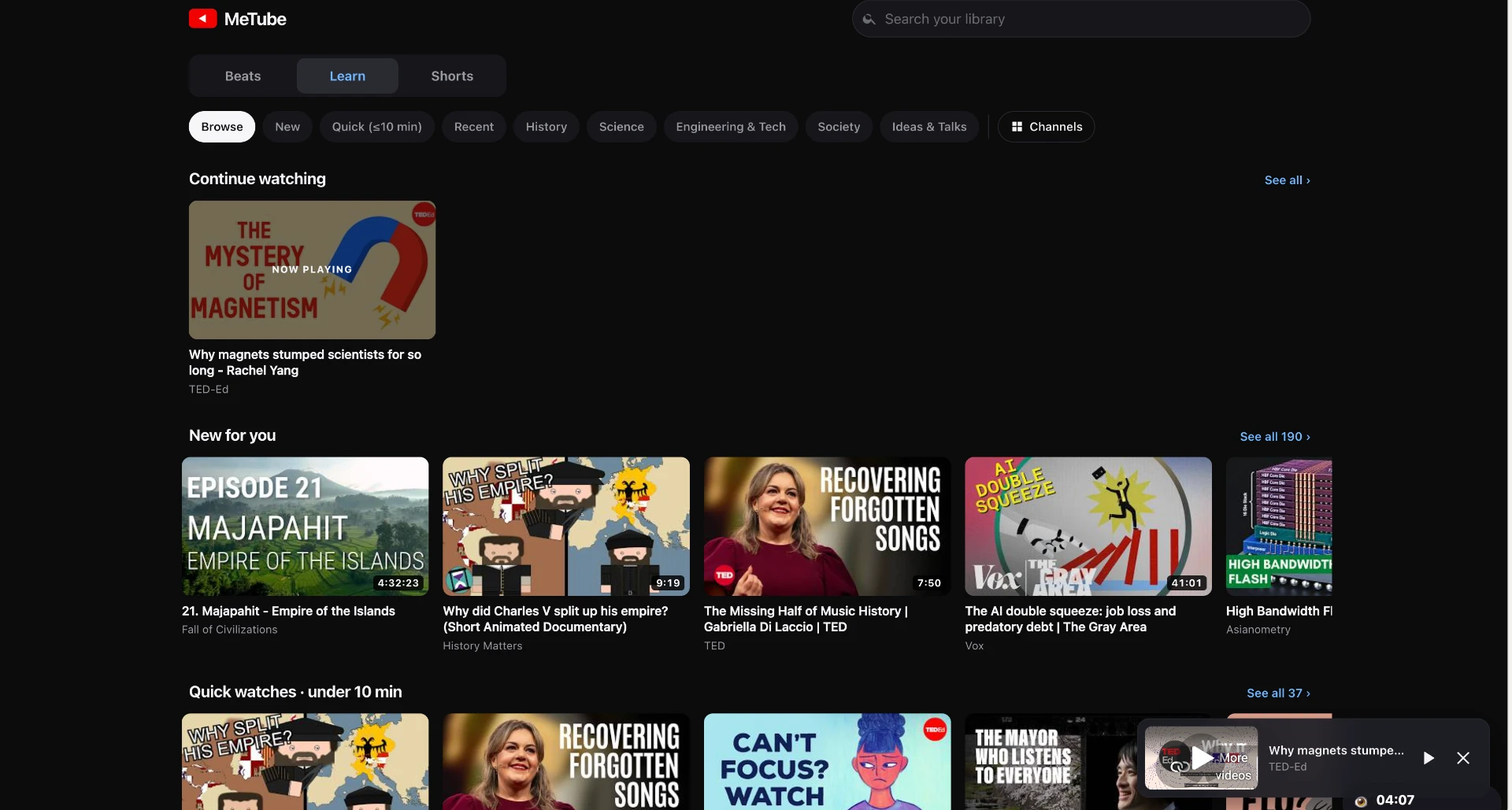Select the Ideas & Talks filter chip
1512x810 pixels.
[x=929, y=127]
